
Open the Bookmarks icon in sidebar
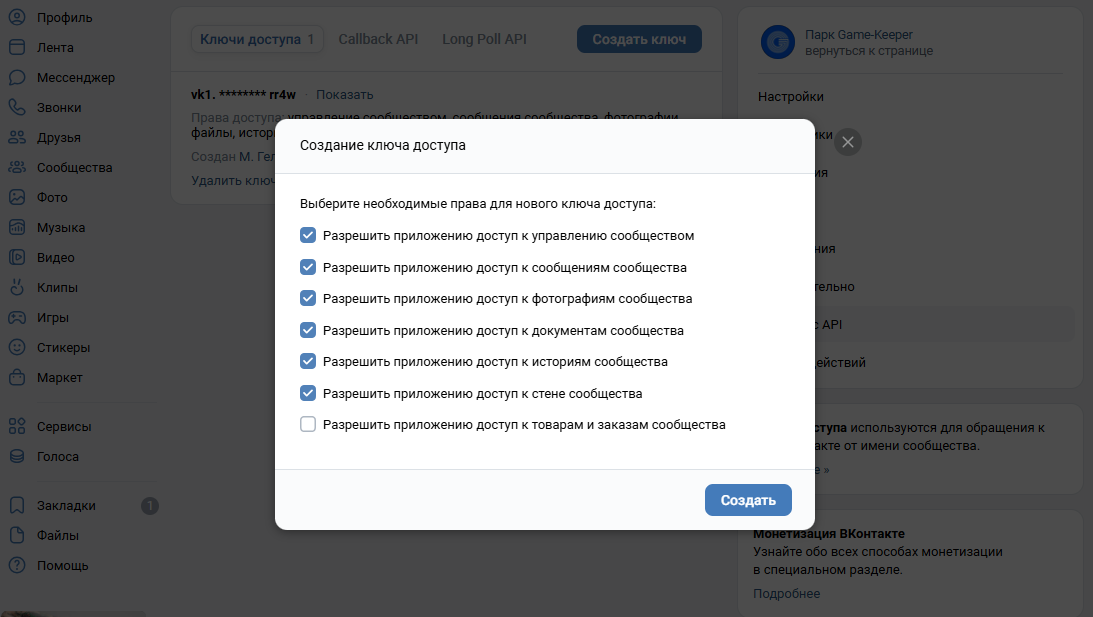(x=17, y=505)
